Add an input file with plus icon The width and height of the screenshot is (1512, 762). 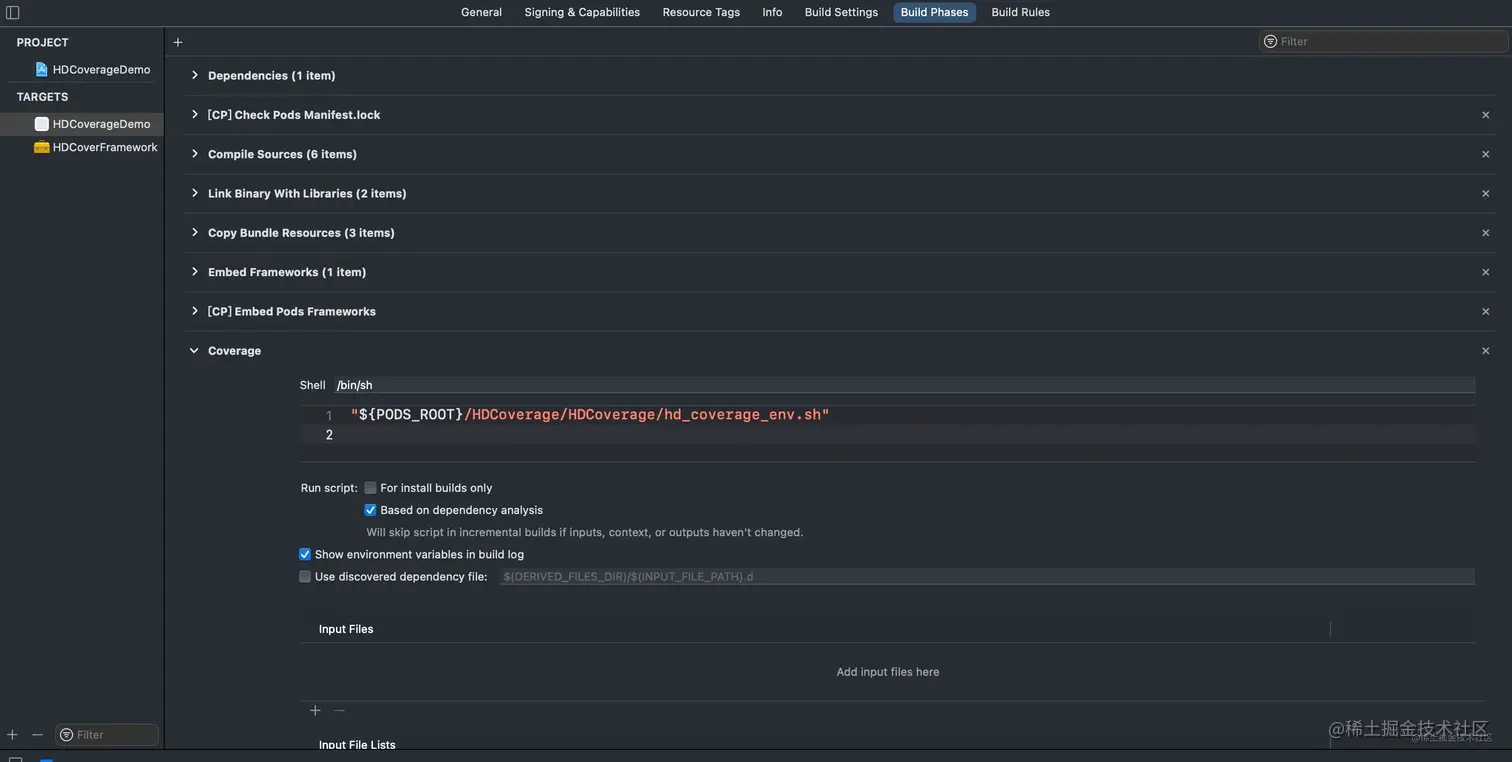click(x=315, y=710)
